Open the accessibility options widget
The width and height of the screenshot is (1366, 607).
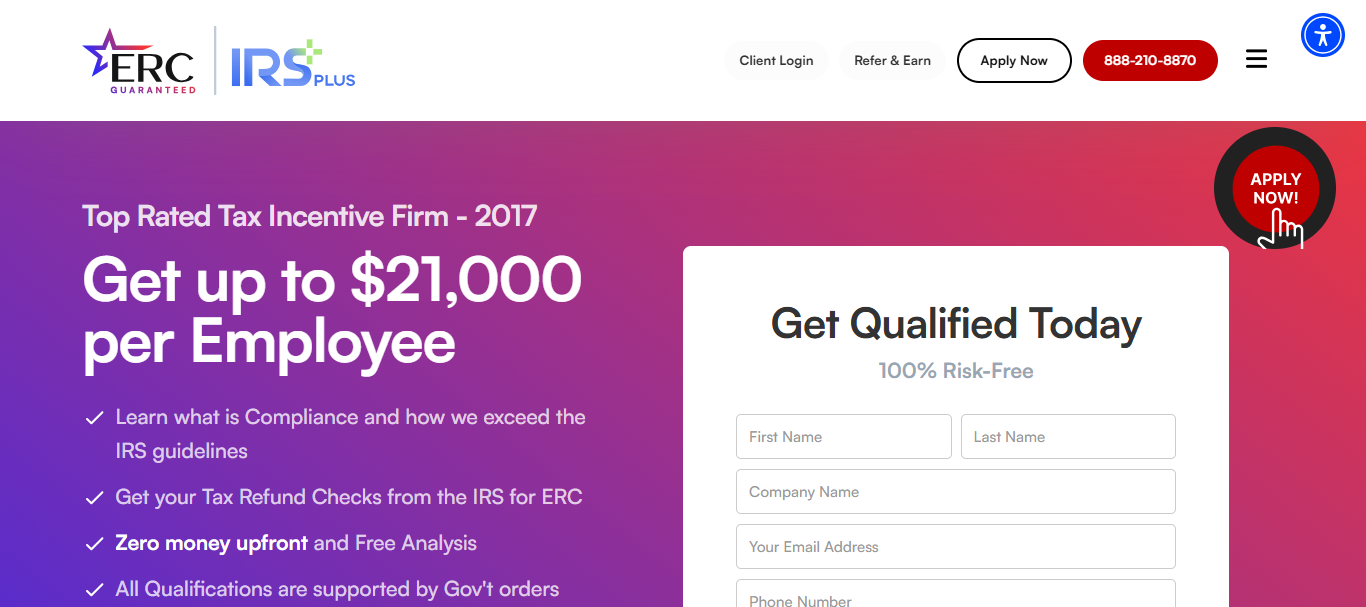tap(1322, 36)
